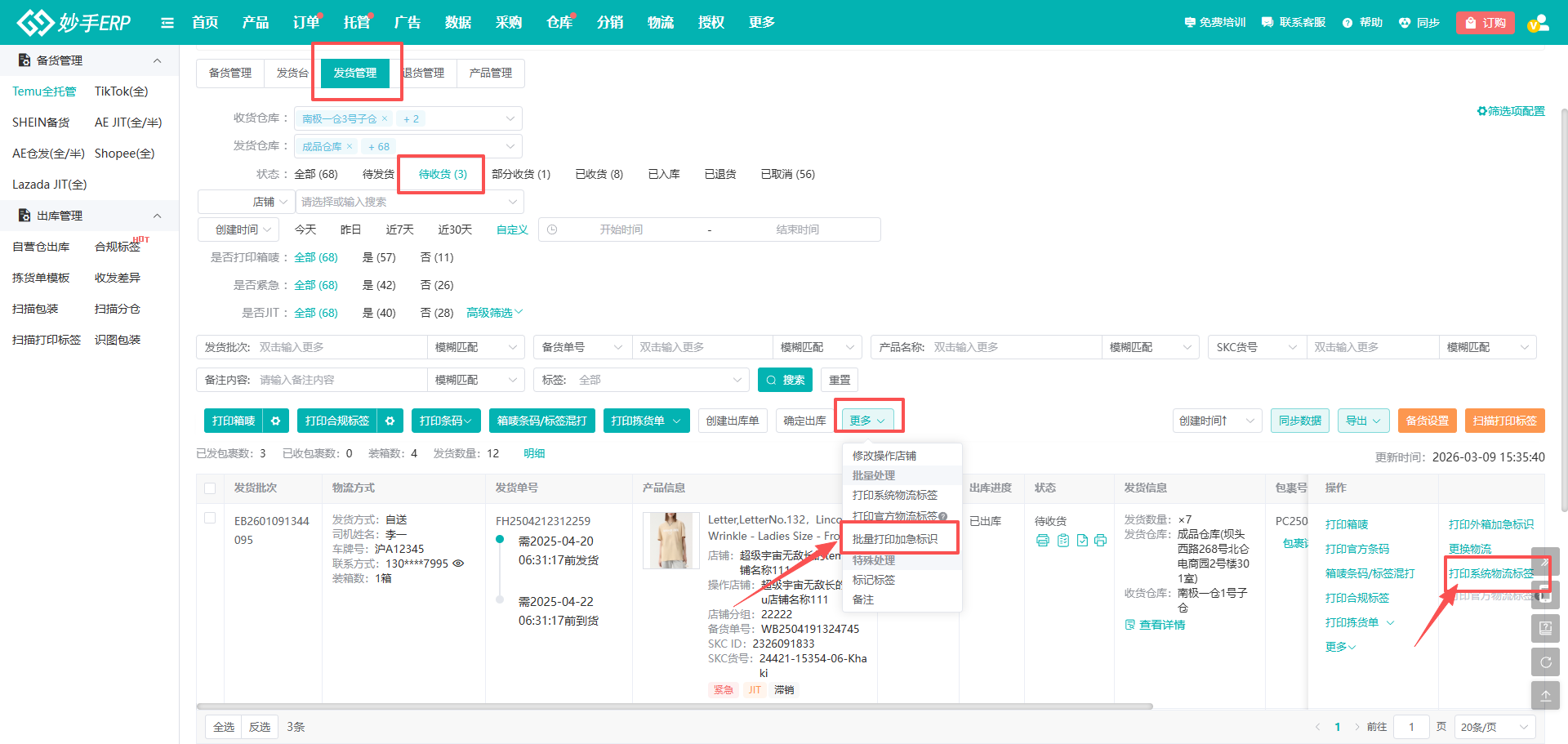Select 批量打印加急标识 menu entry

coord(895,539)
